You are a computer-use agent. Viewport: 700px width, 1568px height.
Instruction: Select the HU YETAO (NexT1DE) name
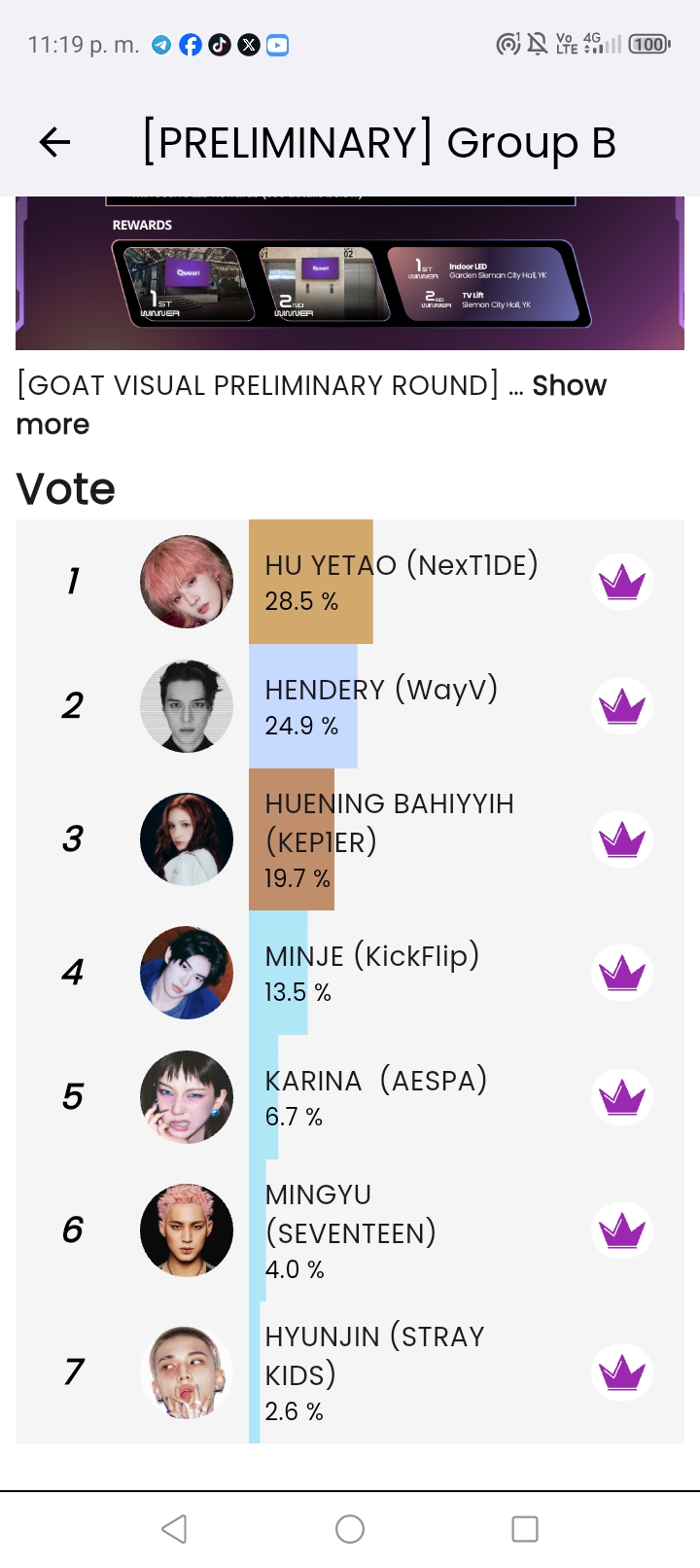(402, 565)
